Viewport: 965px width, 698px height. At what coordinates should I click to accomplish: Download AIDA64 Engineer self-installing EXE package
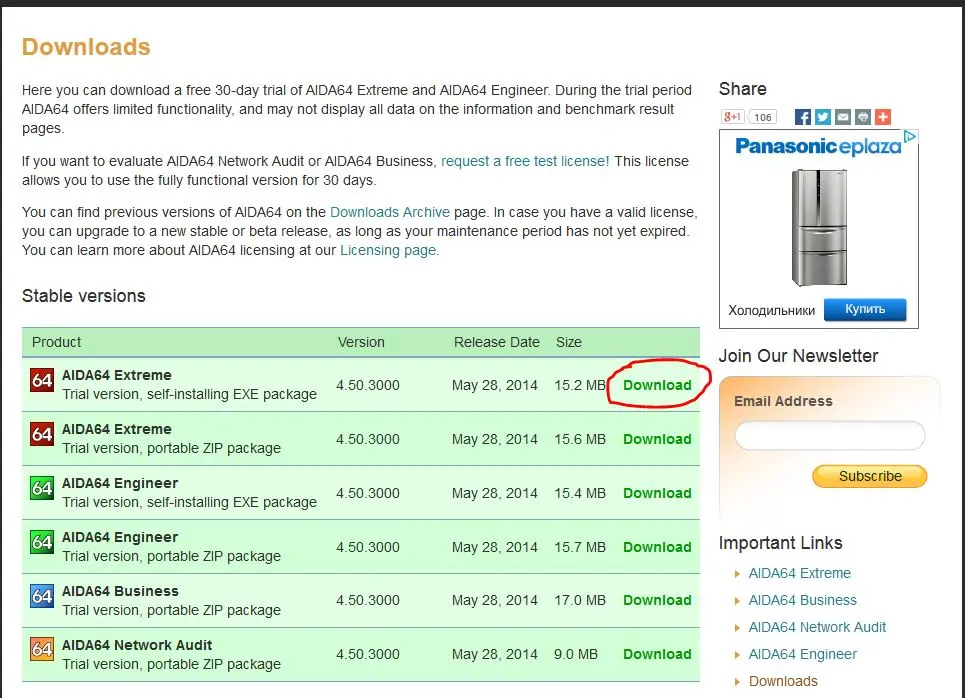[x=657, y=494]
